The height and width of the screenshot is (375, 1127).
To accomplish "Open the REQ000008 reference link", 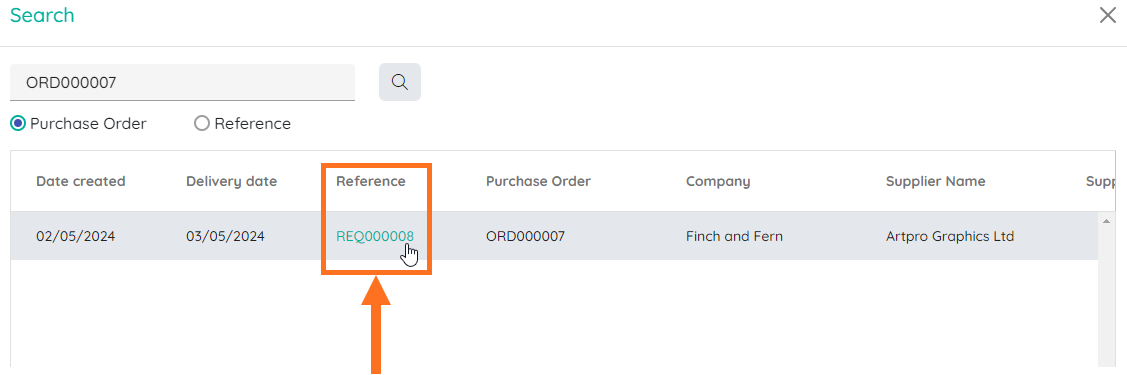I will tap(375, 236).
